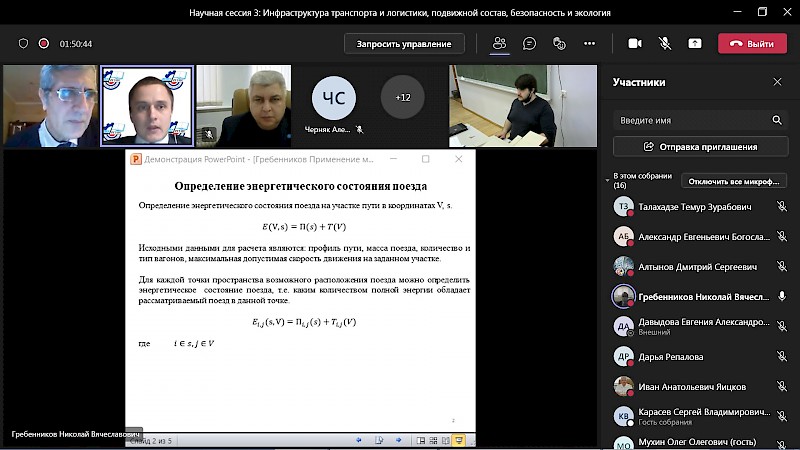Screen dimensions: 800x450
Task: Switch to slide sorter view icon
Action: (433, 440)
